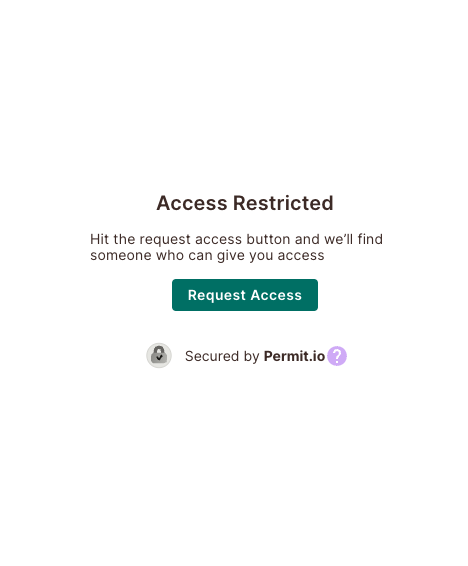Click the gray padlock checkmark icon
468x566 pixels.
159,355
